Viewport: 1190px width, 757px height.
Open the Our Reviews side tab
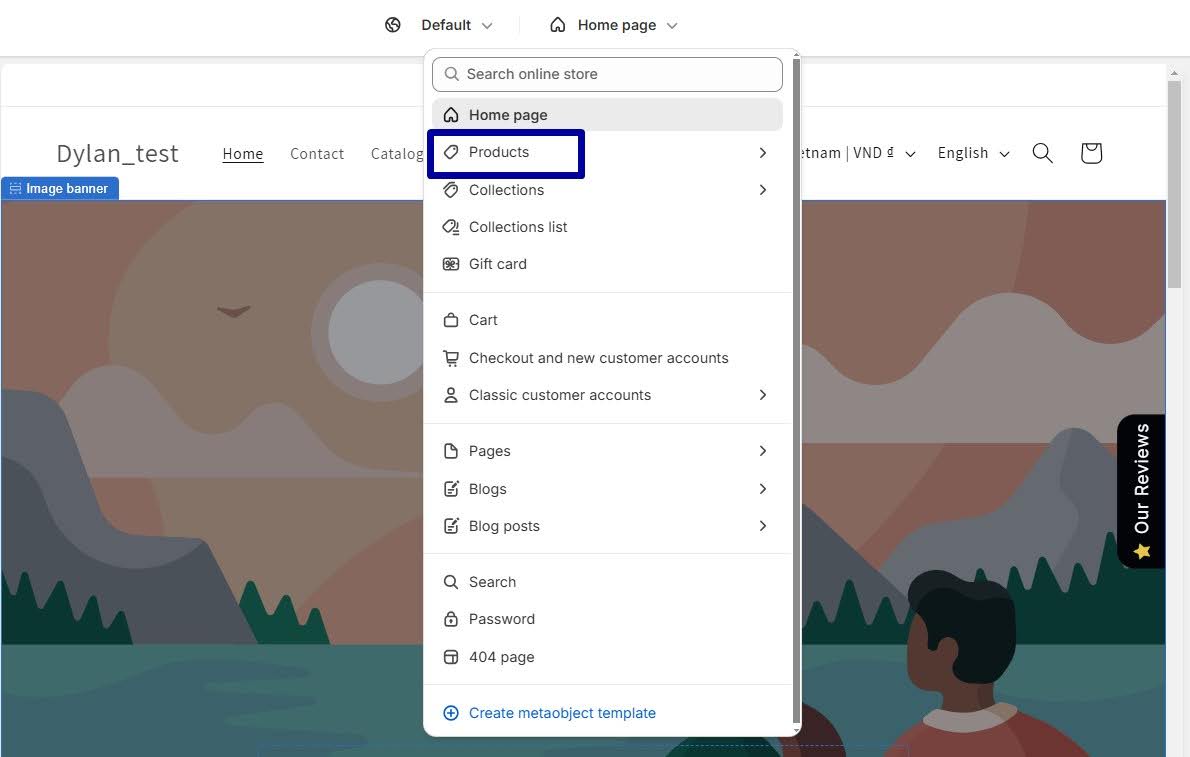pyautogui.click(x=1141, y=491)
